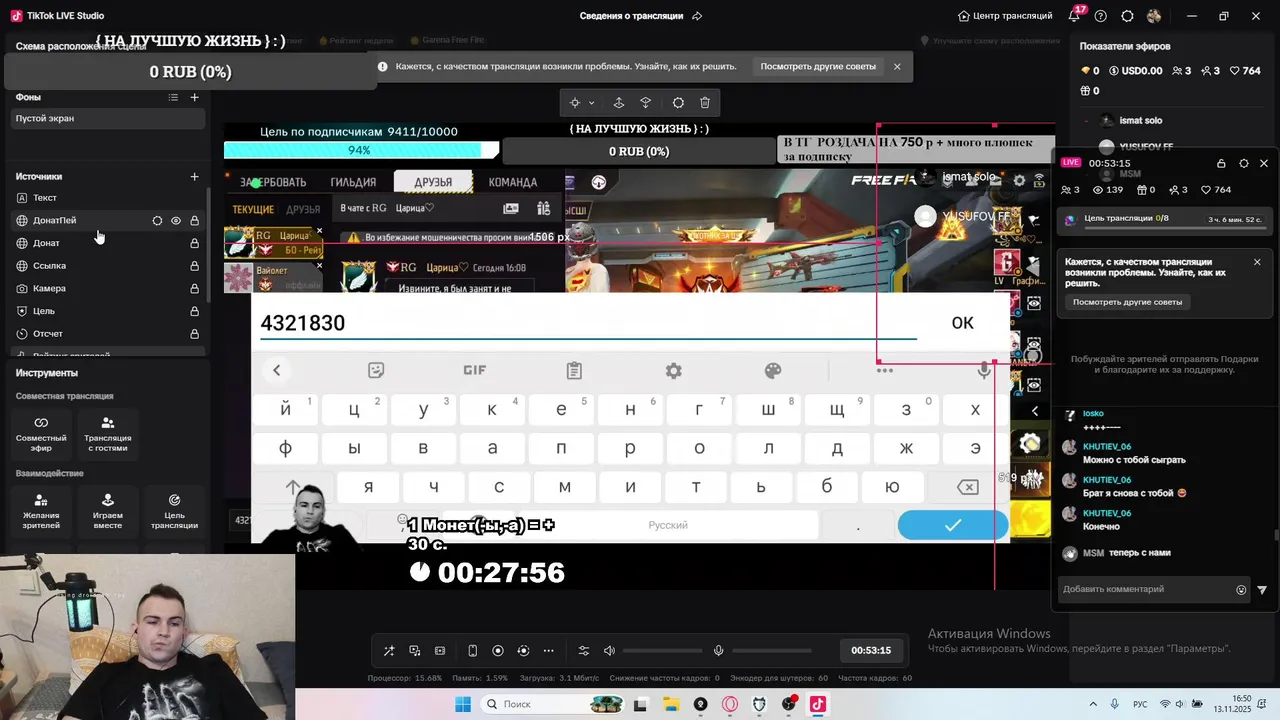Select the Текст source

click(x=108, y=198)
